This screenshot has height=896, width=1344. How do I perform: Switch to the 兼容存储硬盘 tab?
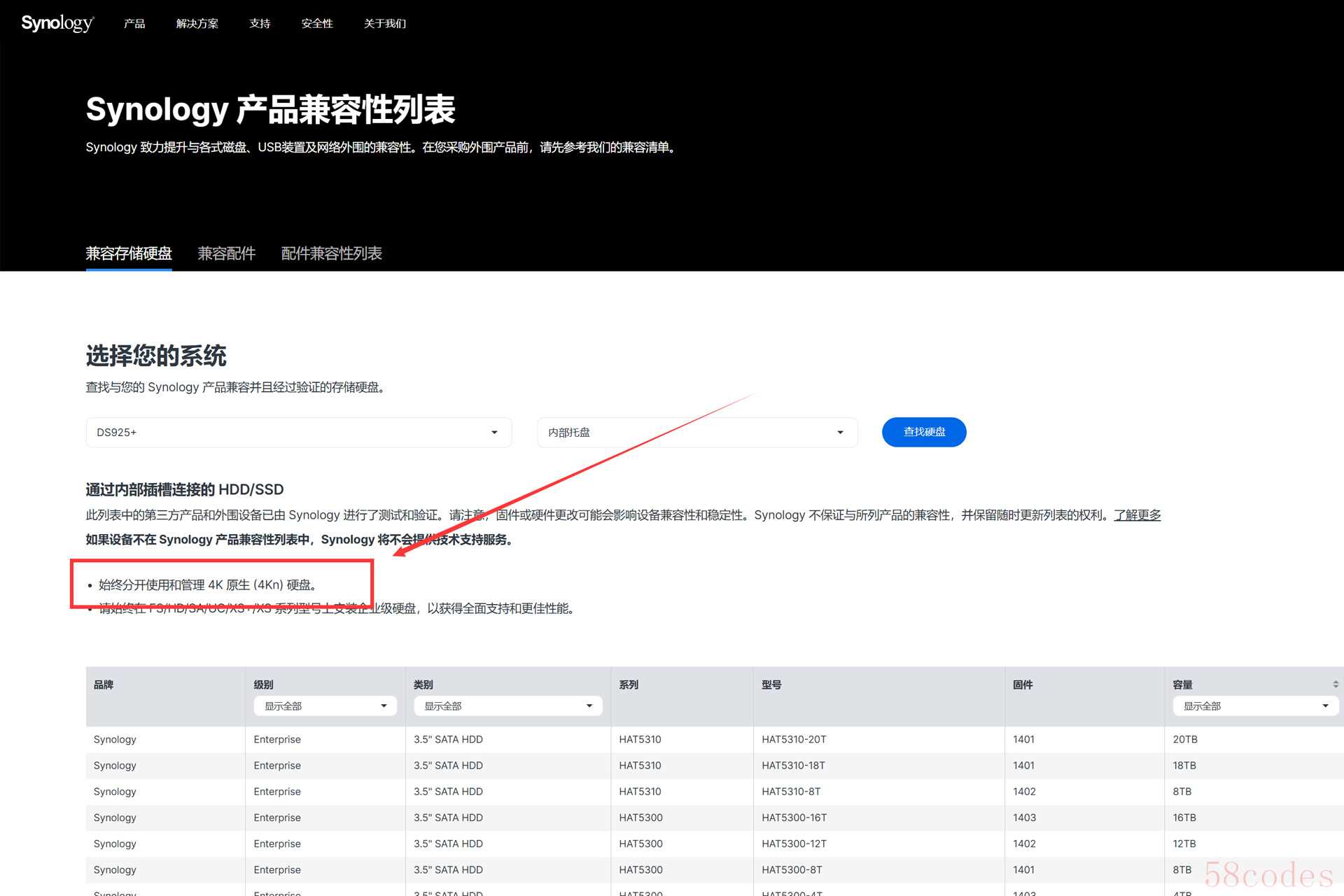click(x=129, y=253)
